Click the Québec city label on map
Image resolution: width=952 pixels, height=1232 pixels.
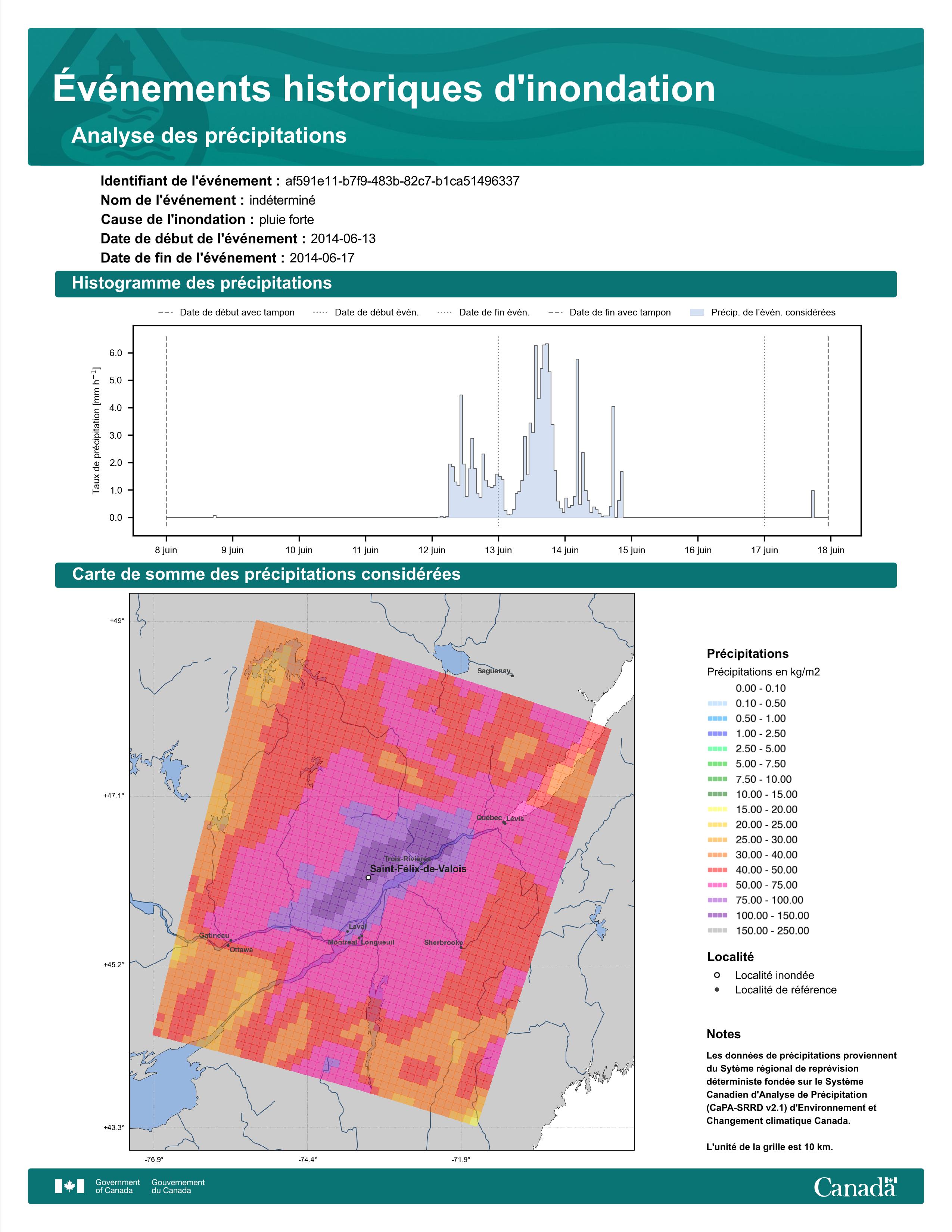click(x=489, y=817)
